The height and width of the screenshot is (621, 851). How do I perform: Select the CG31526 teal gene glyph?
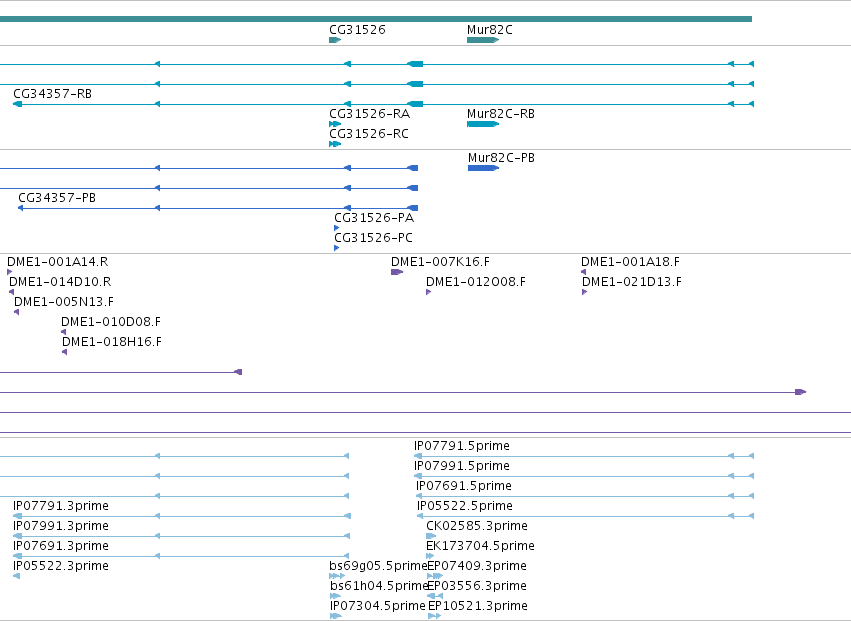tap(335, 40)
